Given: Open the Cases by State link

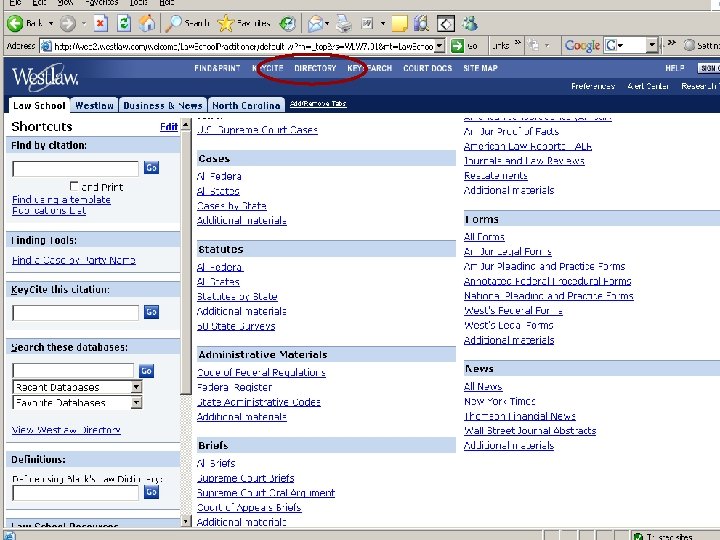Looking at the screenshot, I should point(232,206).
